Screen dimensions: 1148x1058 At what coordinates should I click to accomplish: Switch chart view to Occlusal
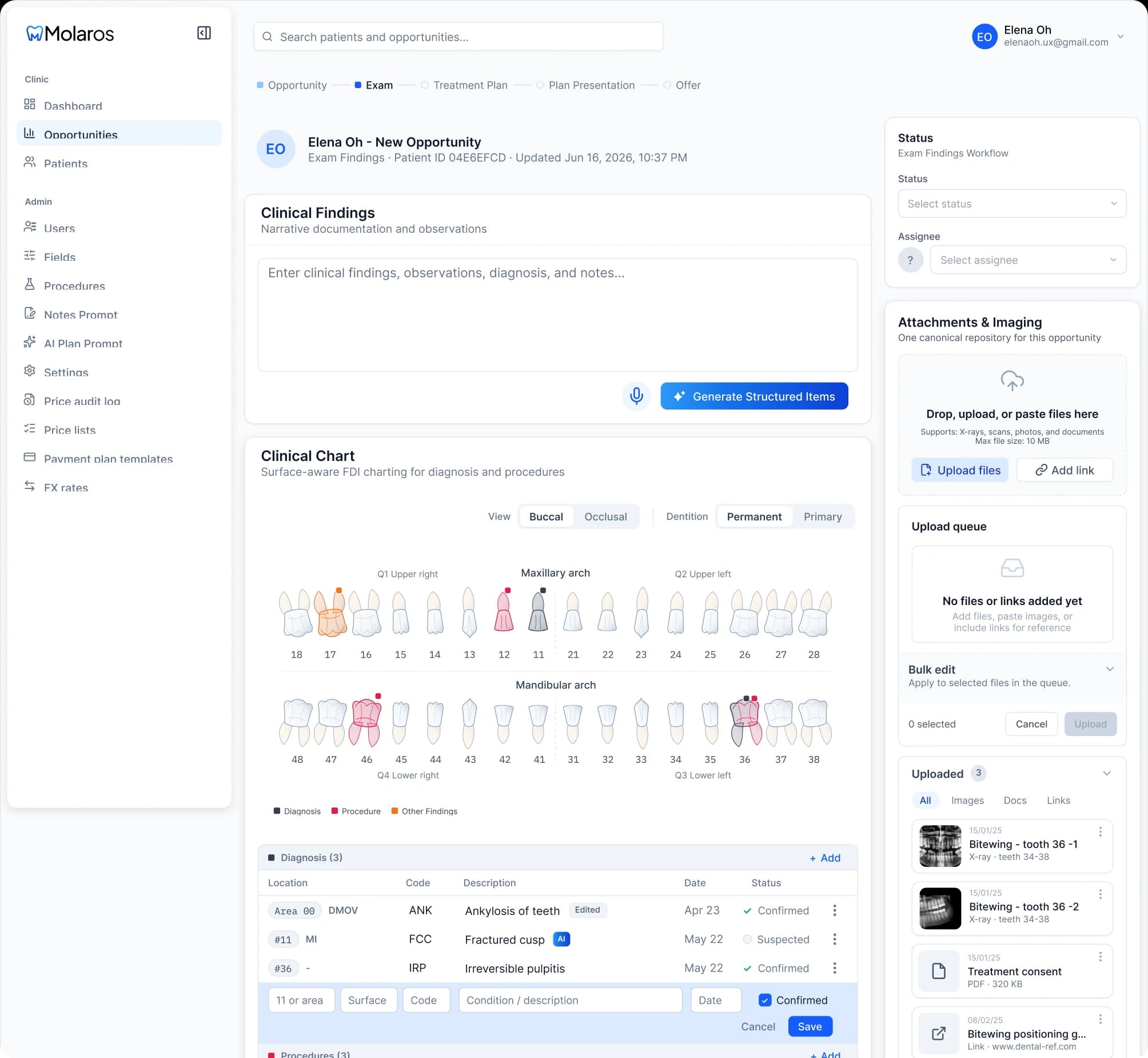click(605, 516)
